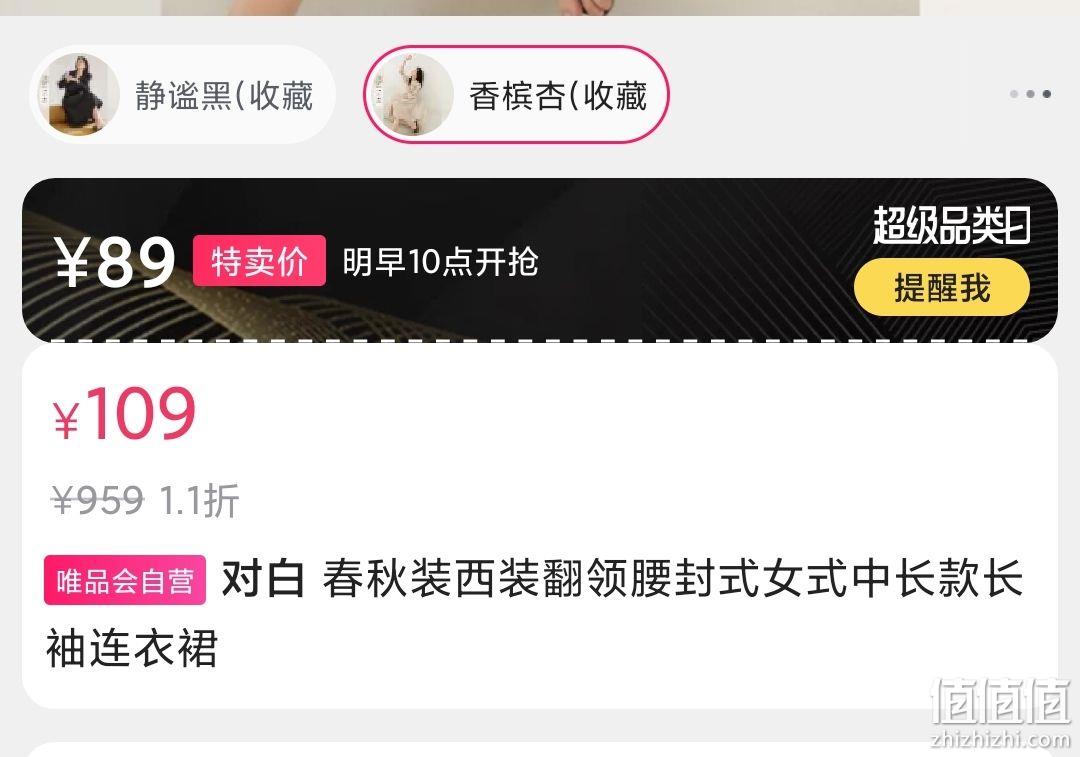Click the black dress thumbnail
Image resolution: width=1080 pixels, height=757 pixels.
click(79, 94)
